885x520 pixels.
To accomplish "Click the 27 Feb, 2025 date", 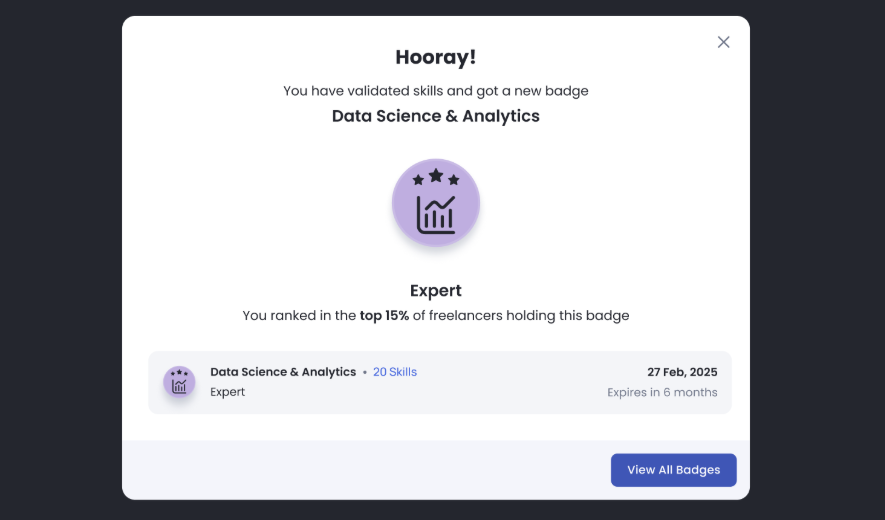I will (682, 372).
